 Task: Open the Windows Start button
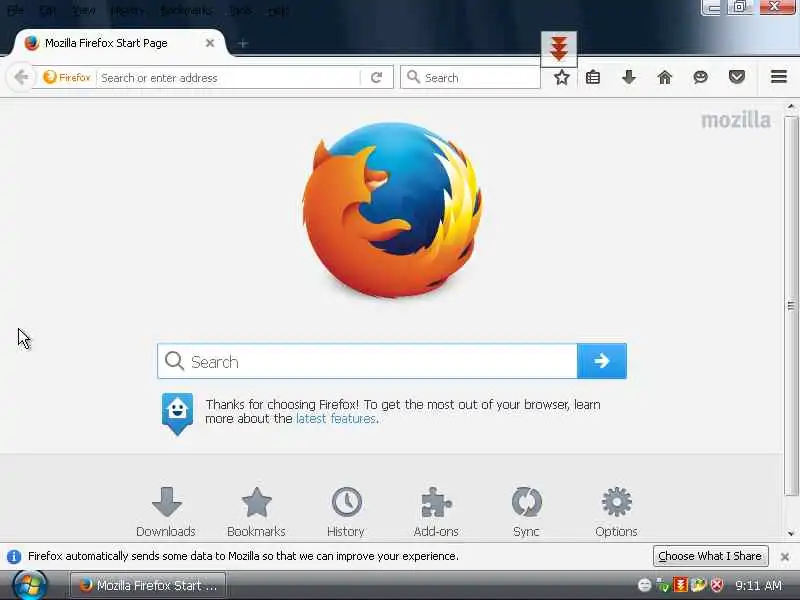(x=30, y=585)
